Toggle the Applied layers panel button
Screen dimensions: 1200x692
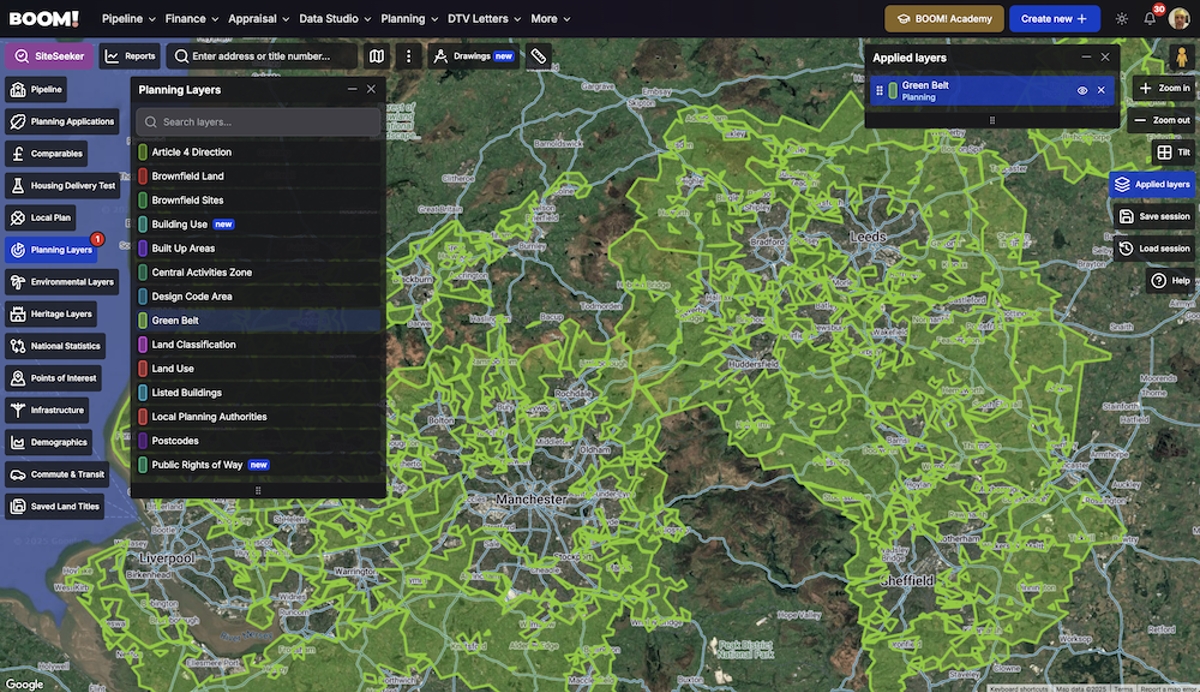pos(1152,184)
